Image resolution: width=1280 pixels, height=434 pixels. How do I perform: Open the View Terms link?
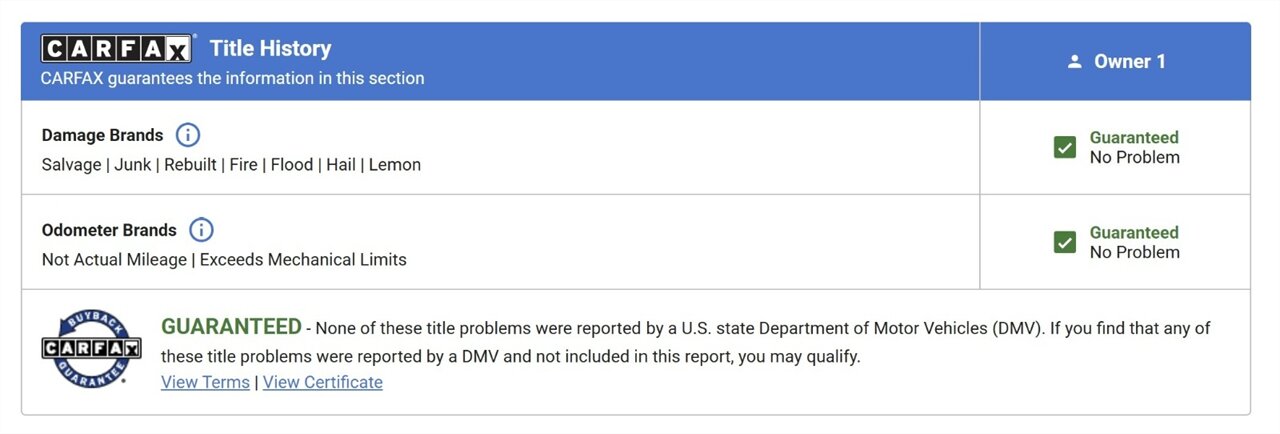[x=205, y=382]
